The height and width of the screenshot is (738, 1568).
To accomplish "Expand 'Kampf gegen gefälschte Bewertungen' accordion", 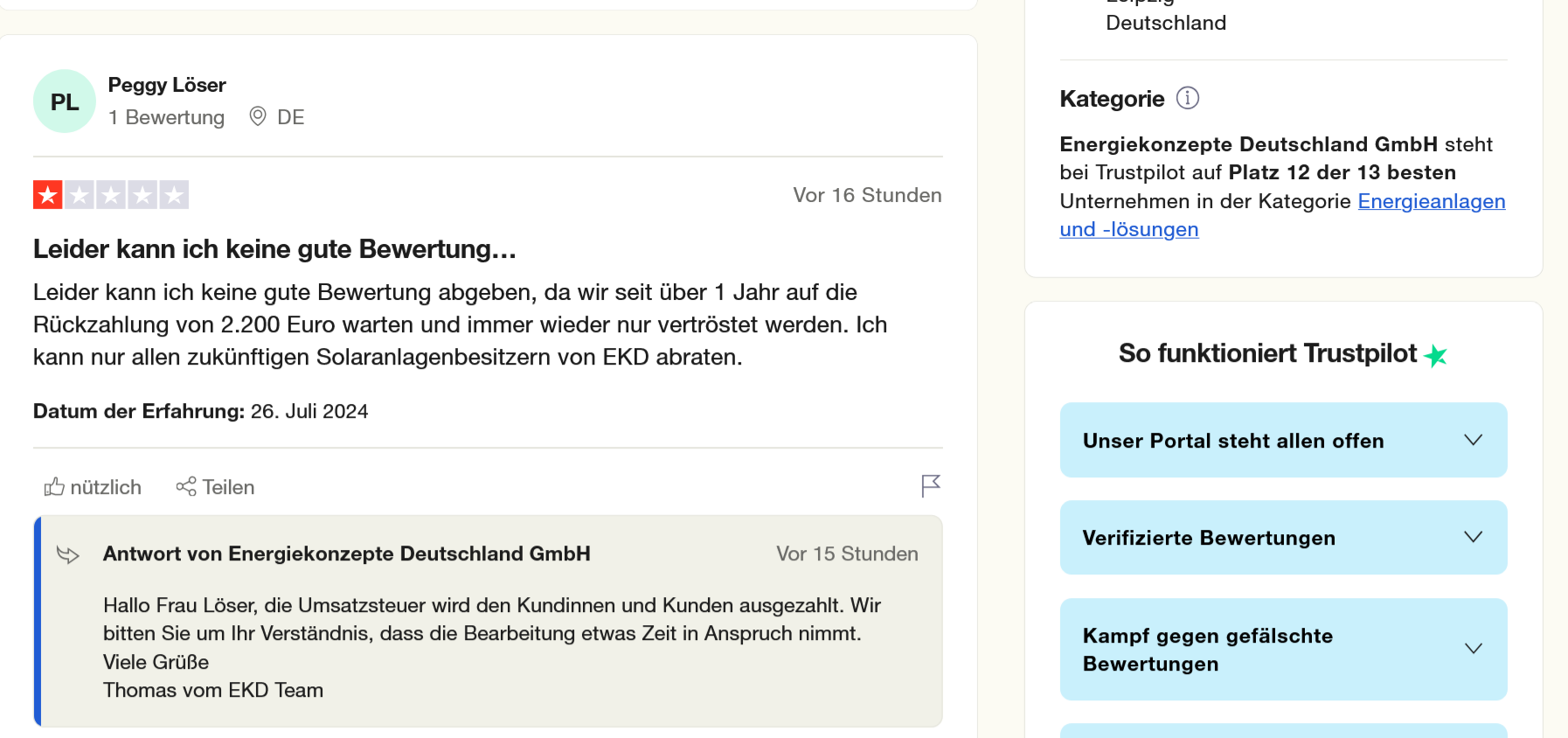I will tap(1283, 649).
